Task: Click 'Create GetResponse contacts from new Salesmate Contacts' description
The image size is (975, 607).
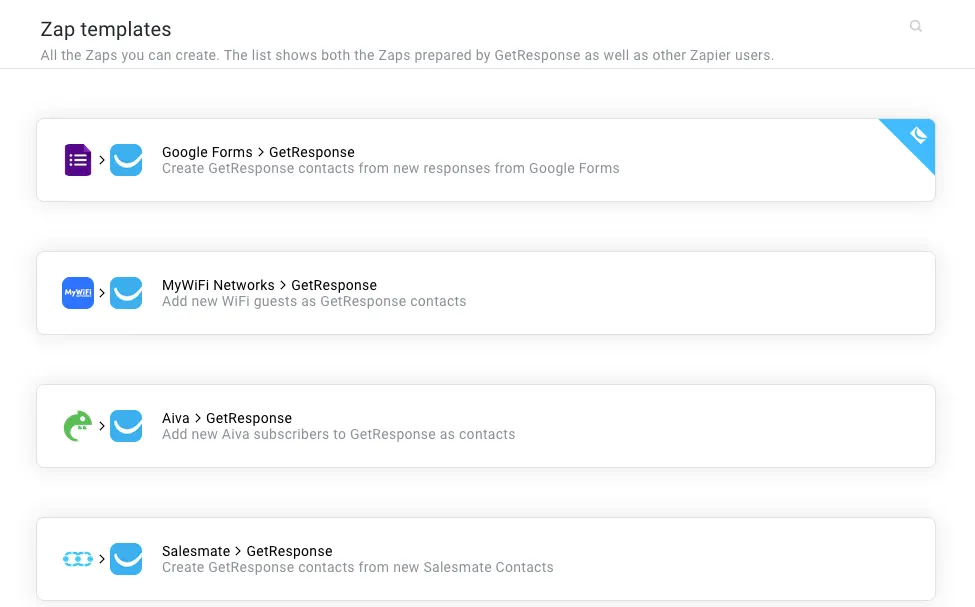Action: click(358, 568)
